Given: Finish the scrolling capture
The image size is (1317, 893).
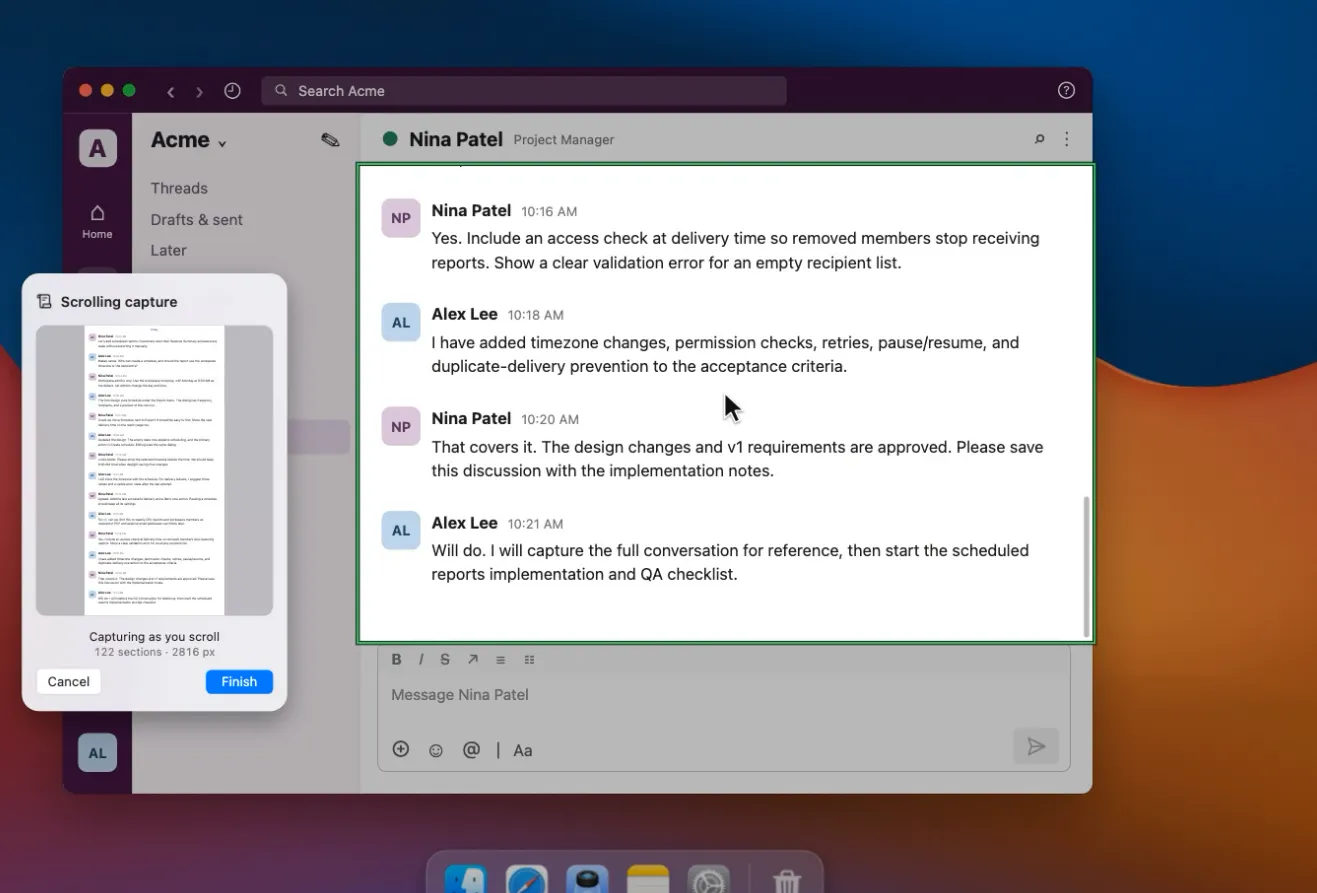Looking at the screenshot, I should click(239, 681).
